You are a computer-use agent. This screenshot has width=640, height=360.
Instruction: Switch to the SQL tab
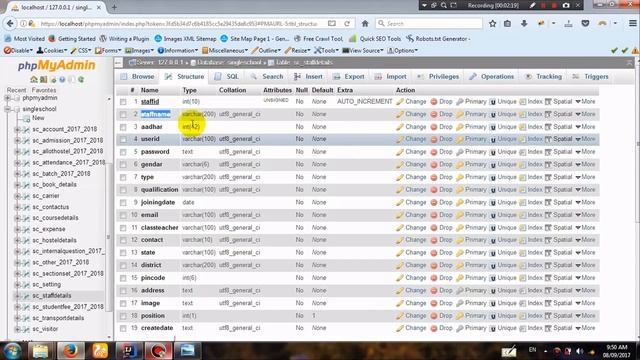(227, 77)
